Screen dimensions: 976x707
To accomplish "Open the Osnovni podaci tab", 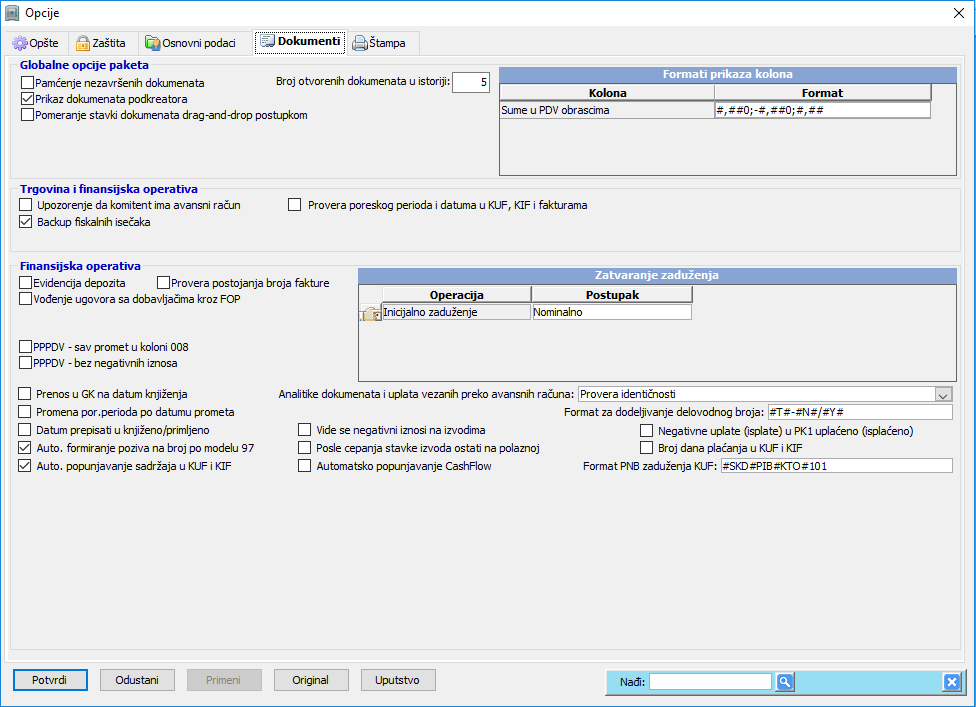I will point(190,43).
